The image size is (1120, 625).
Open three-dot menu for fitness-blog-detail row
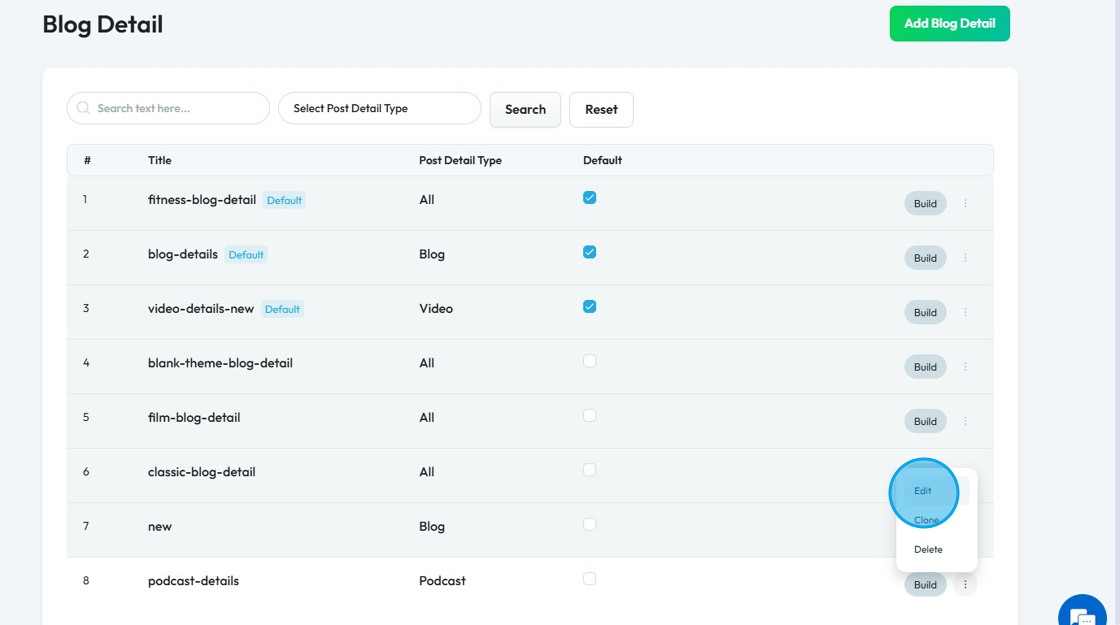tap(965, 204)
